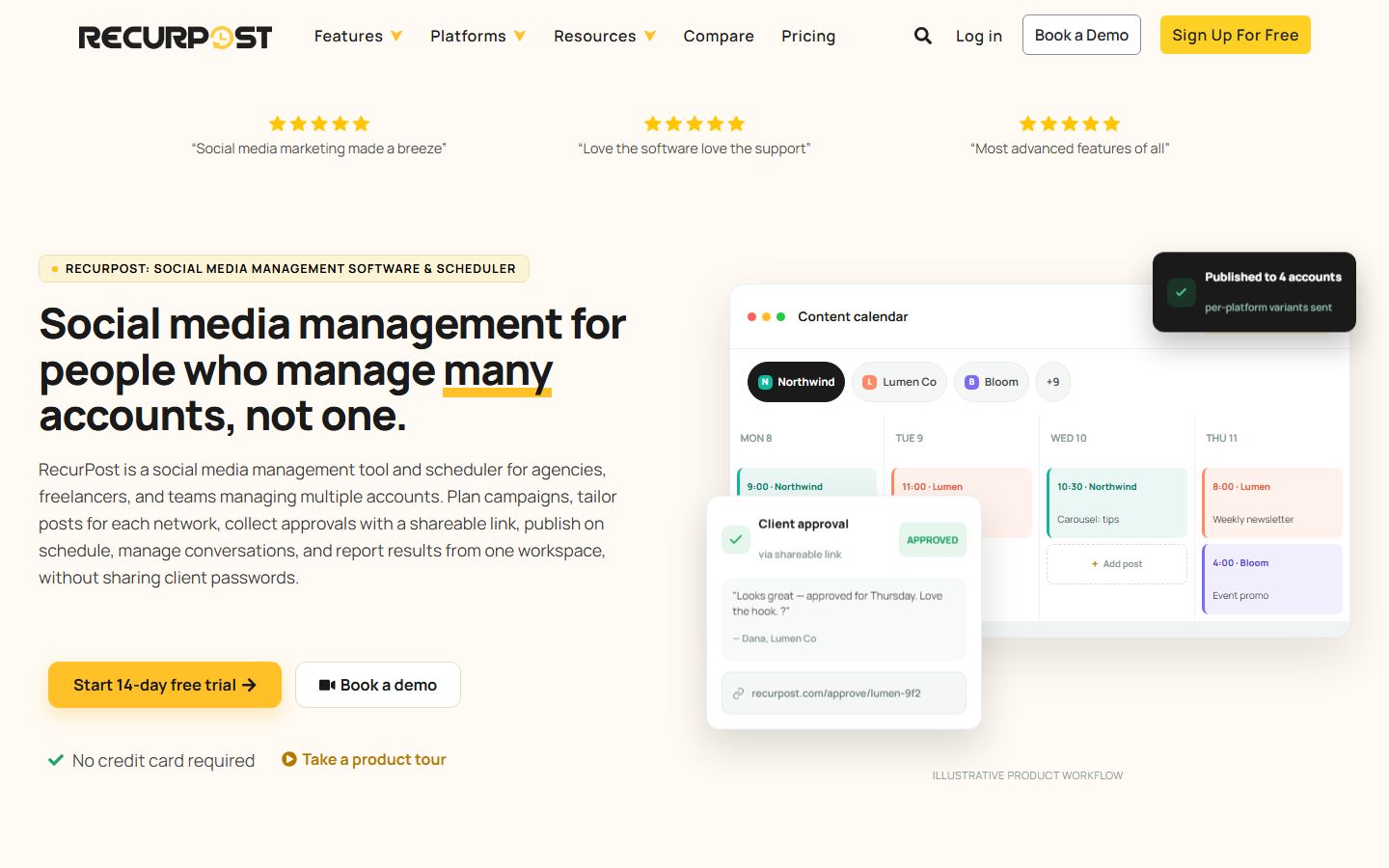Open the 9:00 Northwind post on Monday
This screenshot has width=1389, height=868.
click(807, 483)
